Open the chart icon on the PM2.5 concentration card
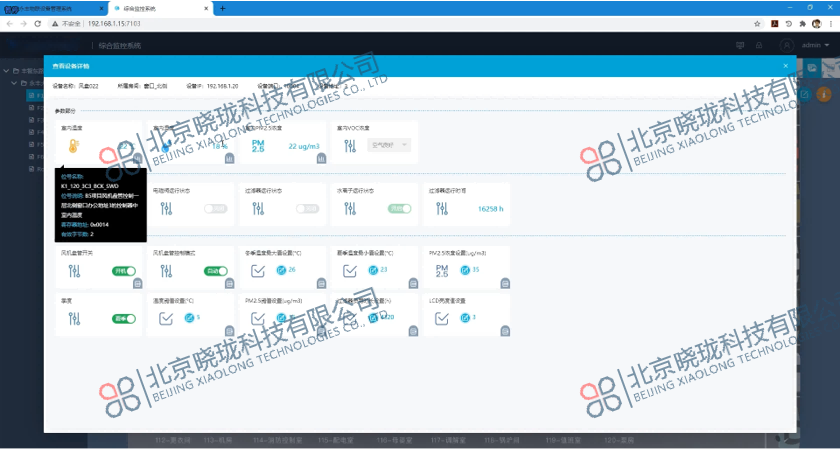The width and height of the screenshot is (840, 449). coord(323,158)
